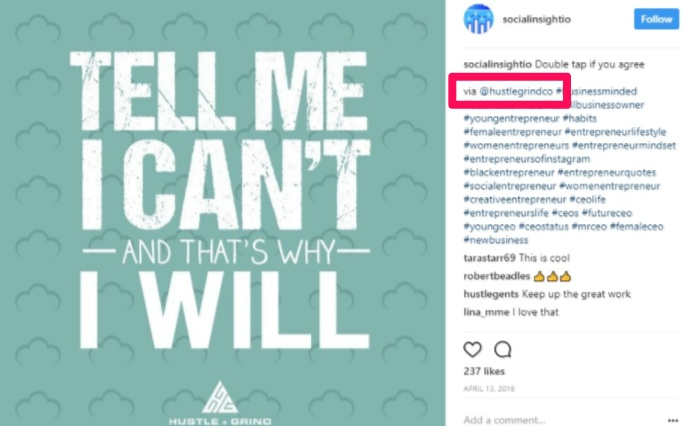Open the three-dots more options menu
This screenshot has height=426, width=685.
(x=673, y=420)
